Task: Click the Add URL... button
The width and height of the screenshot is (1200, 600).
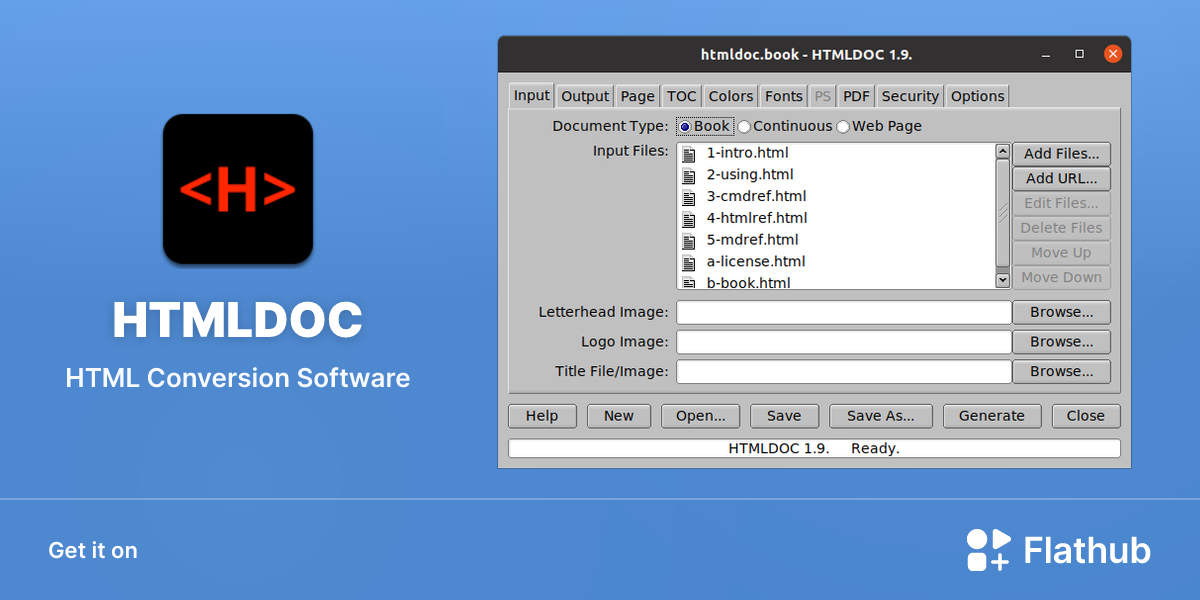Action: click(x=1062, y=178)
